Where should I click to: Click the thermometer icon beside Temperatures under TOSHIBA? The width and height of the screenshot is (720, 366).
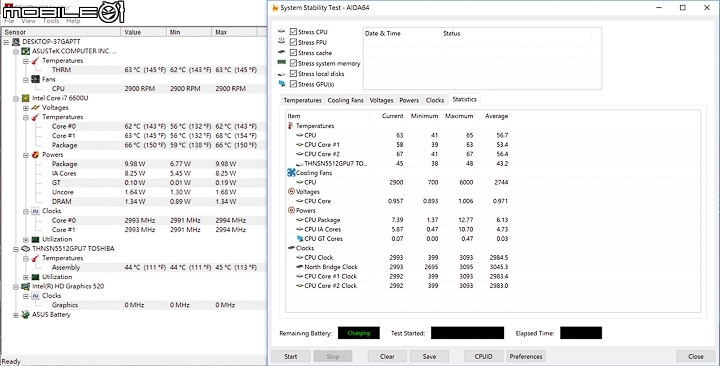(35, 258)
